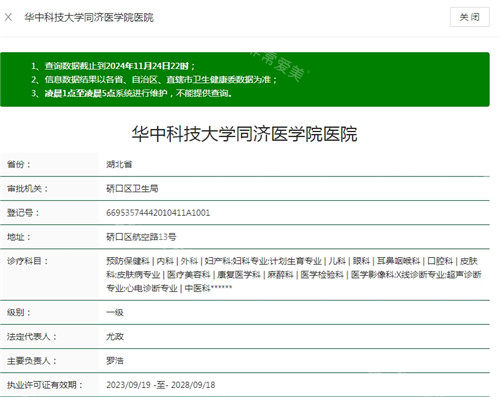The image size is (500, 397).
Task: Click the X close icon at top left
Action: point(9,17)
